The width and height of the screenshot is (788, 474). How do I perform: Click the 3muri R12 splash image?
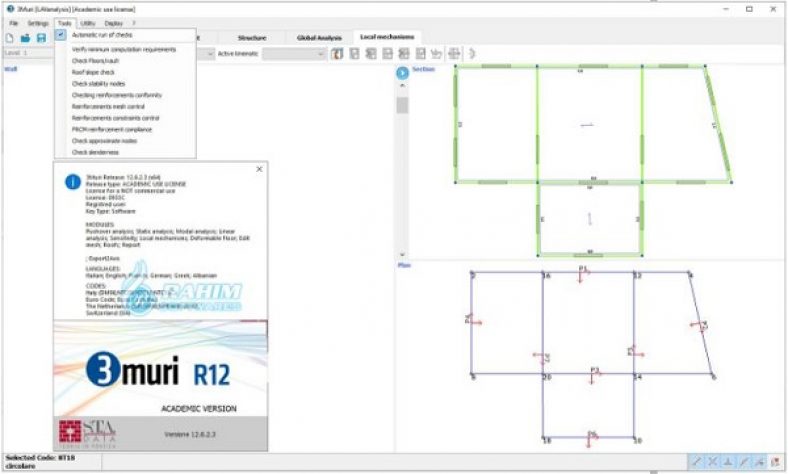(160, 369)
